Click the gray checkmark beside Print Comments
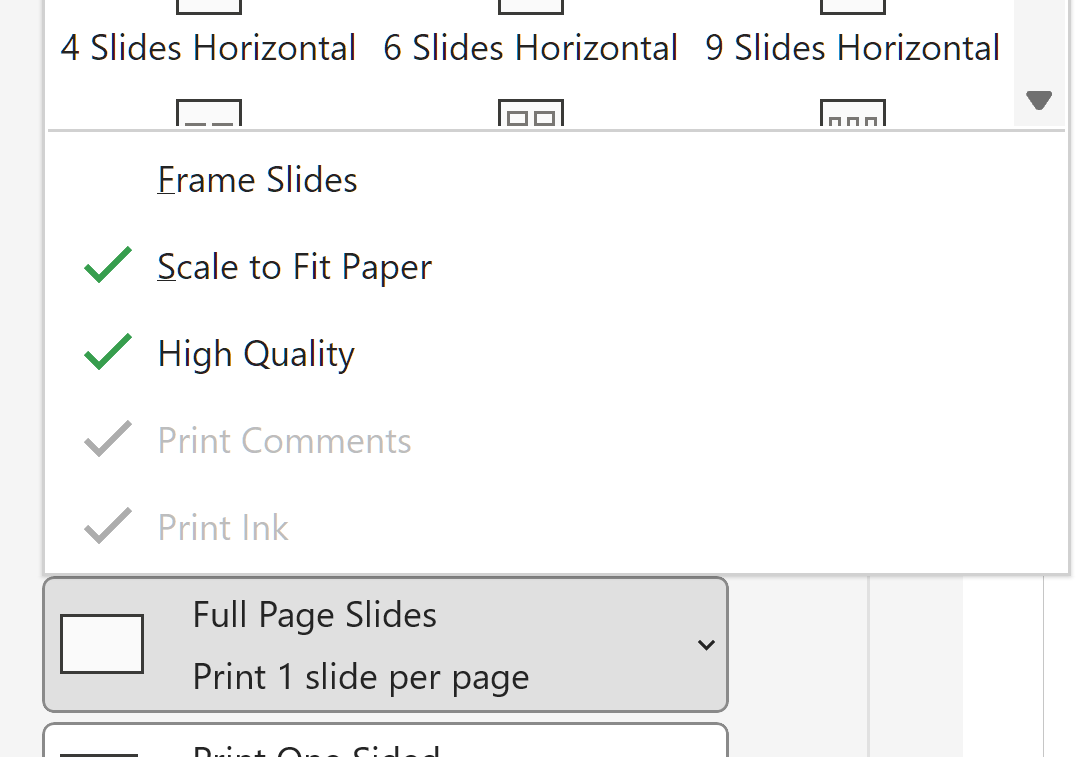1090x757 pixels. pyautogui.click(x=108, y=439)
